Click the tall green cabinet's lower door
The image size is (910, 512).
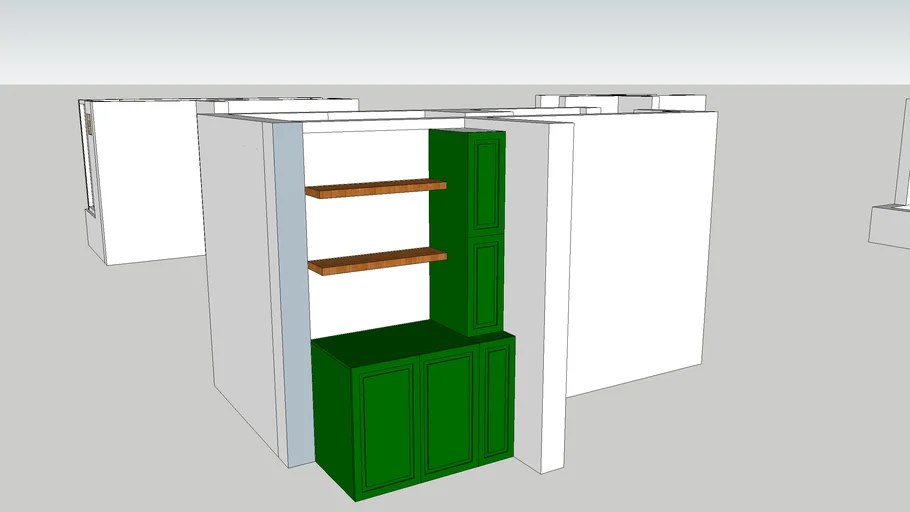point(487,285)
